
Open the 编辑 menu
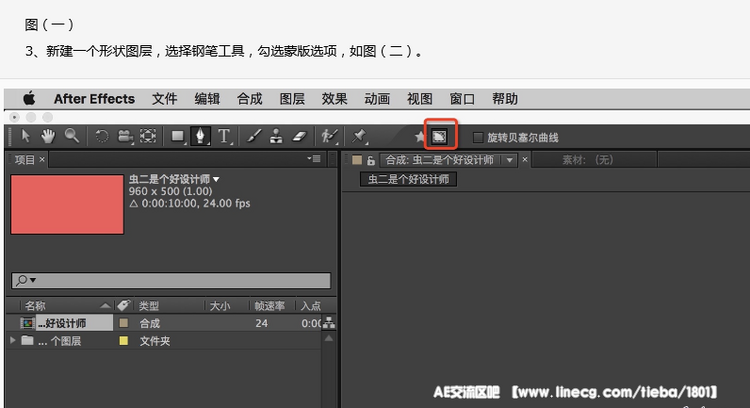coord(207,99)
